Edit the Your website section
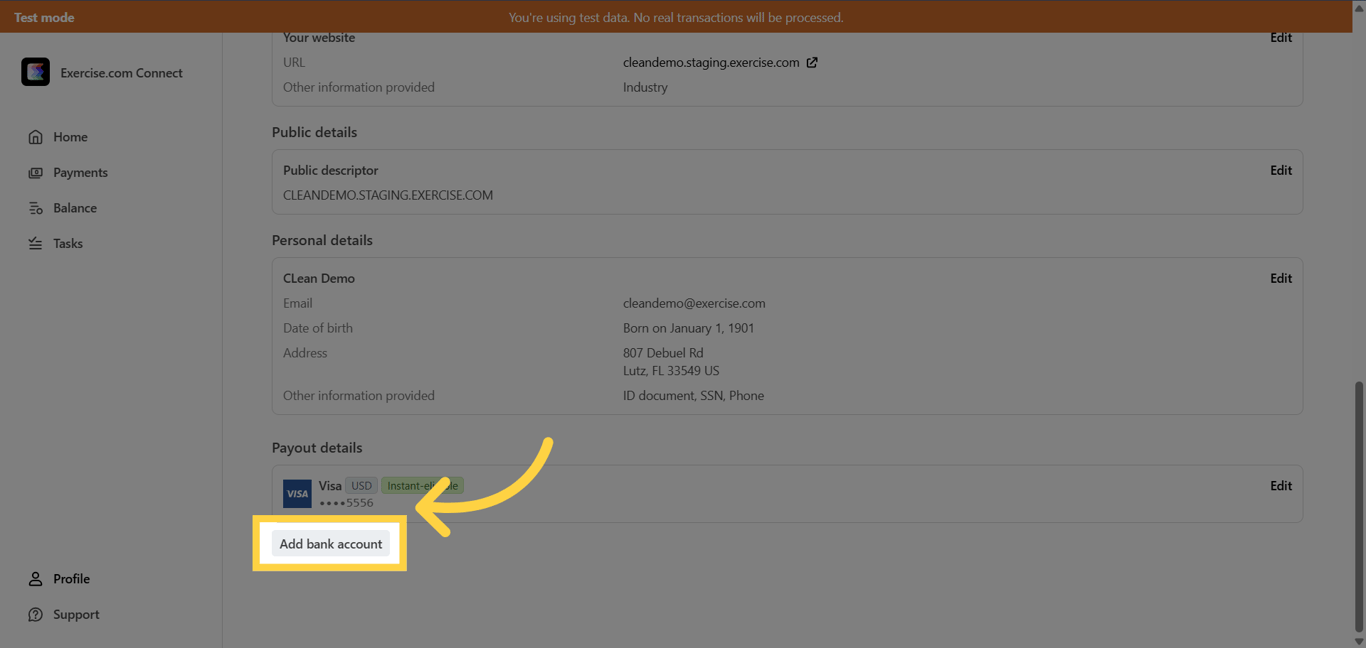1366x648 pixels. coord(1280,37)
